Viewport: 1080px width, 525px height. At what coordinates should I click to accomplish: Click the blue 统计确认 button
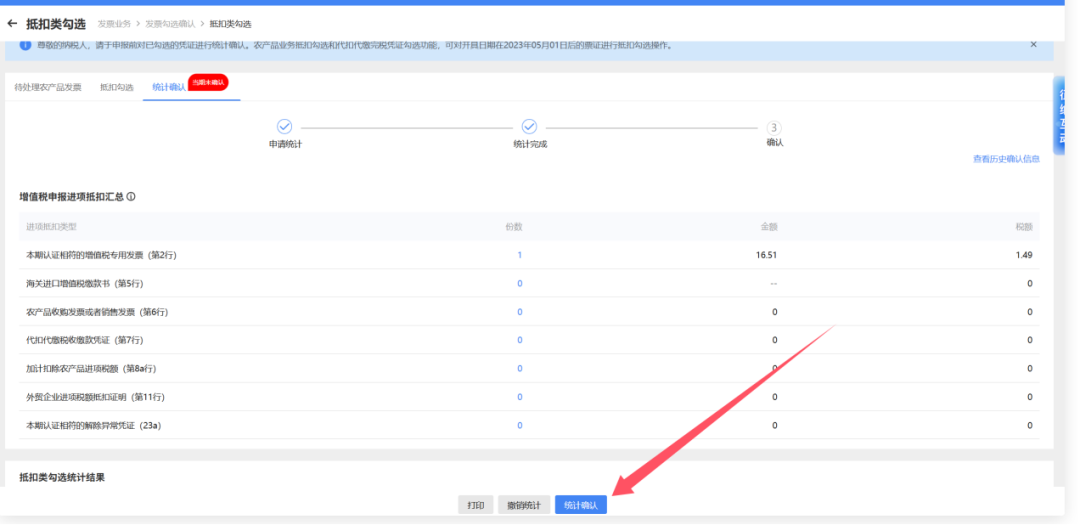(x=581, y=505)
